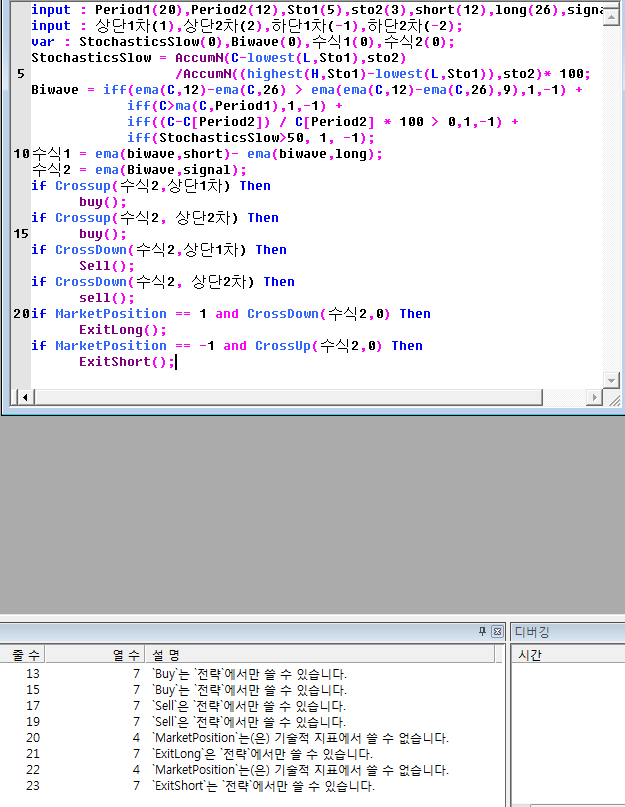
Task: Click the 설 명 column header
Action: coord(320,655)
